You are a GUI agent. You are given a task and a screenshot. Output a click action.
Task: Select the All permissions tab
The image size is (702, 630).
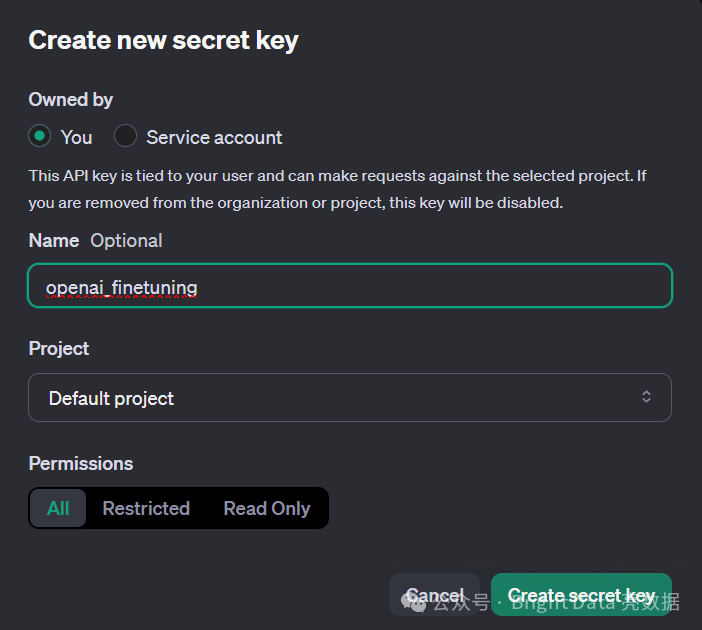(x=58, y=508)
